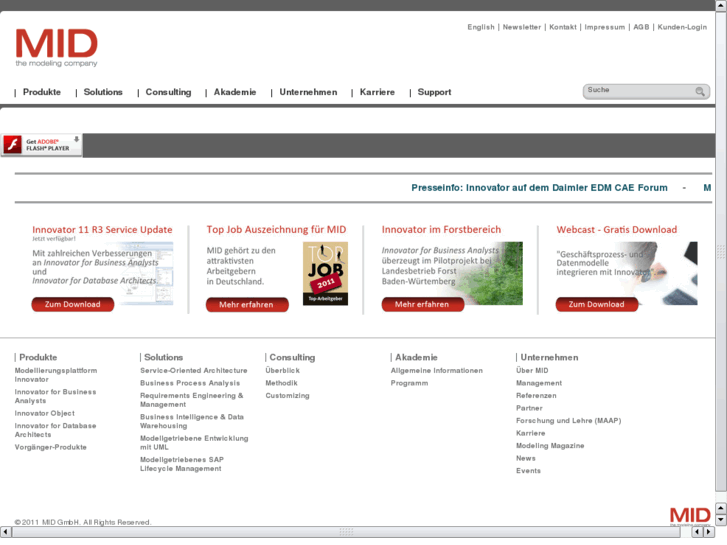Open footer Events link

[528, 471]
